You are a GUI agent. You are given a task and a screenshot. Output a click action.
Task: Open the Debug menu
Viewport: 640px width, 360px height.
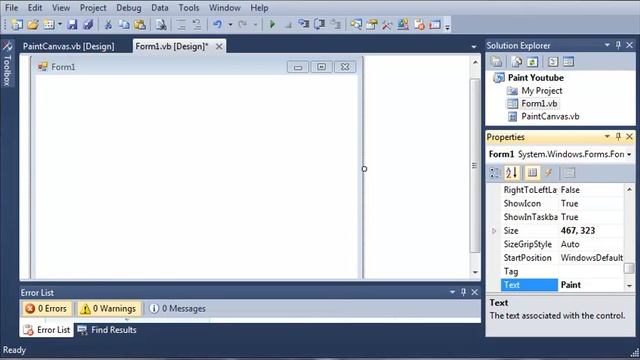[129, 8]
